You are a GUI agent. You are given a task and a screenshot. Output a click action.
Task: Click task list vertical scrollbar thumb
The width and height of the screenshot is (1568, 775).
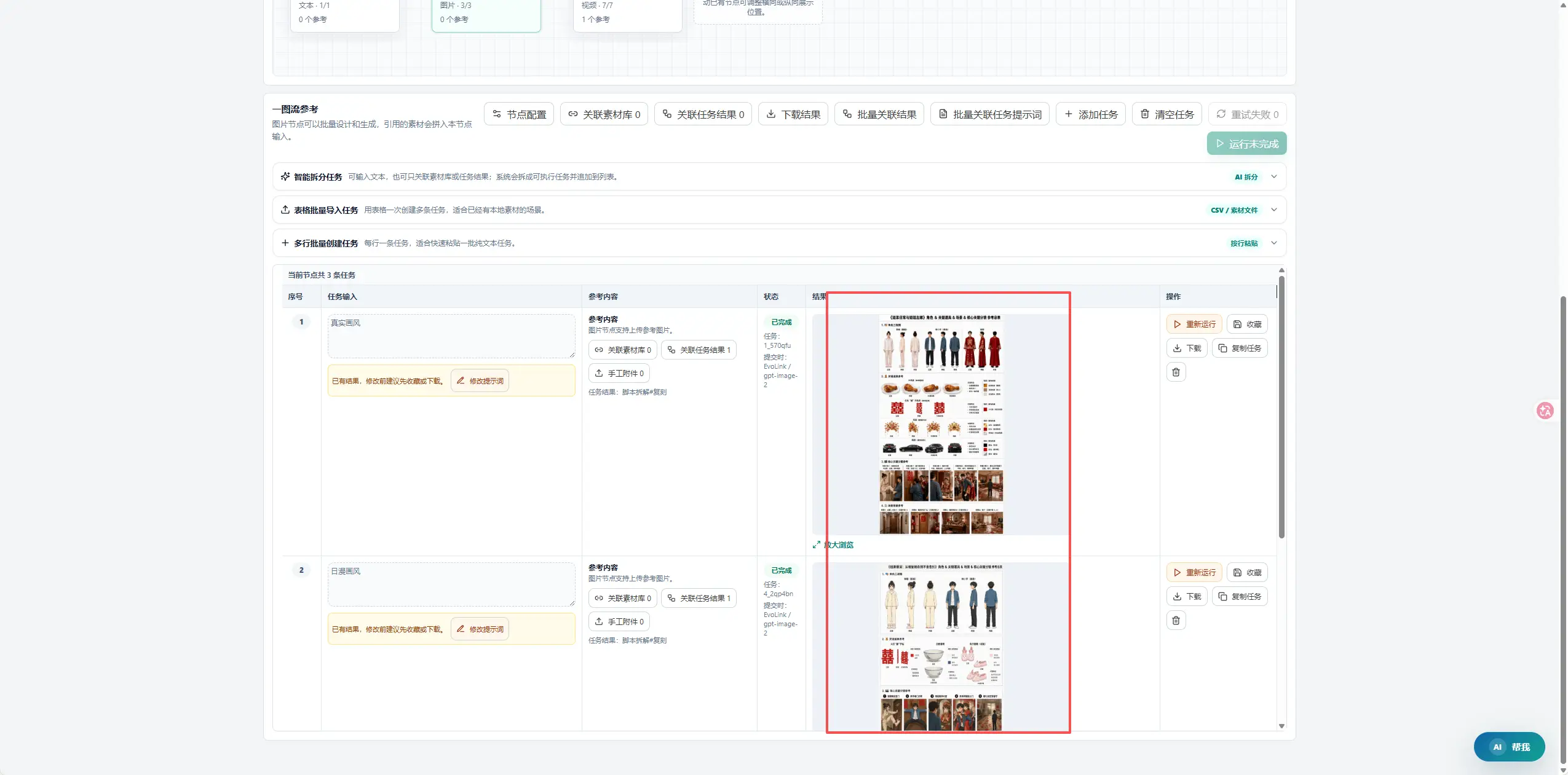pos(1281,407)
